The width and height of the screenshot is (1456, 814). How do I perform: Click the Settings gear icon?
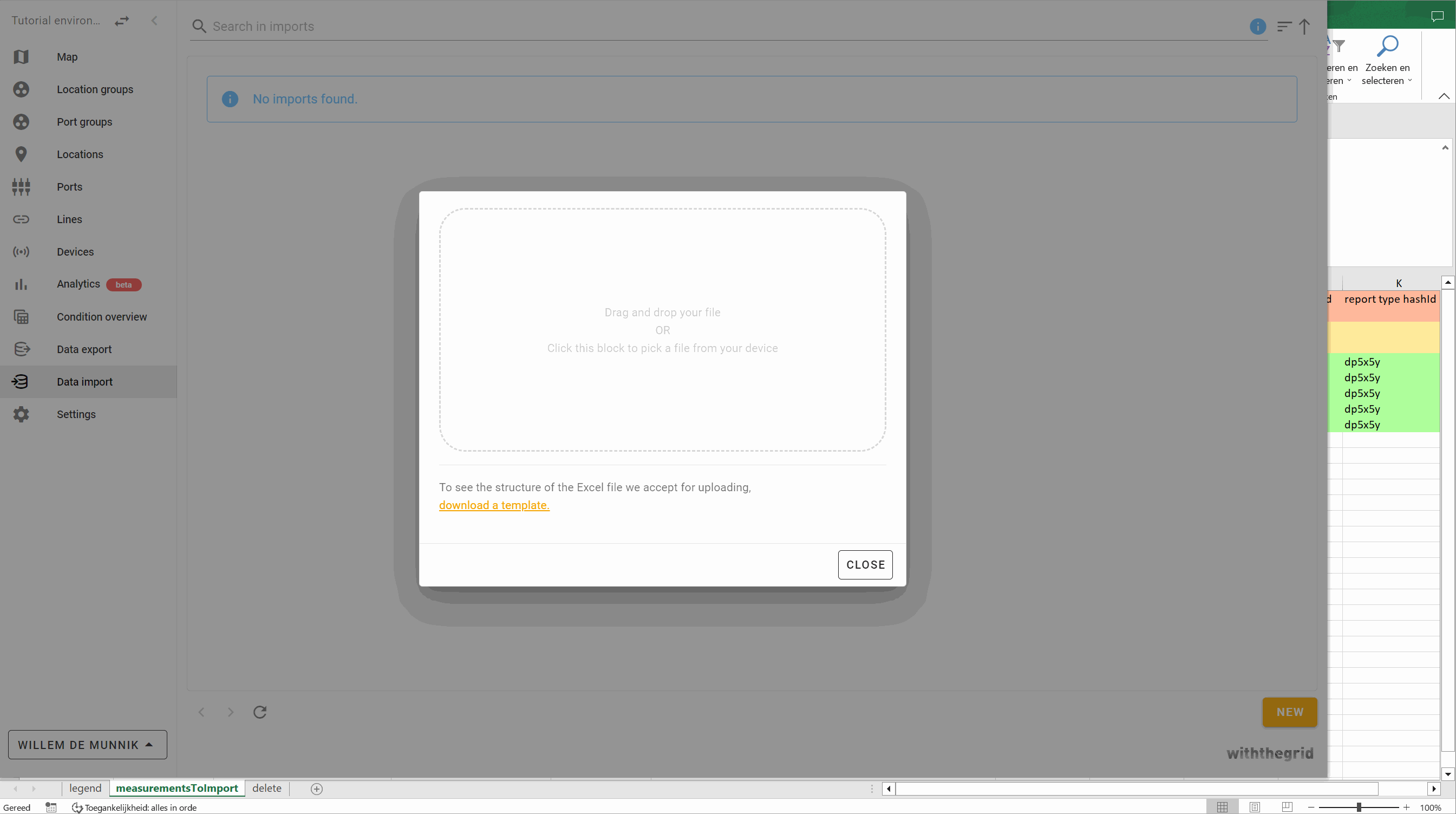21,414
